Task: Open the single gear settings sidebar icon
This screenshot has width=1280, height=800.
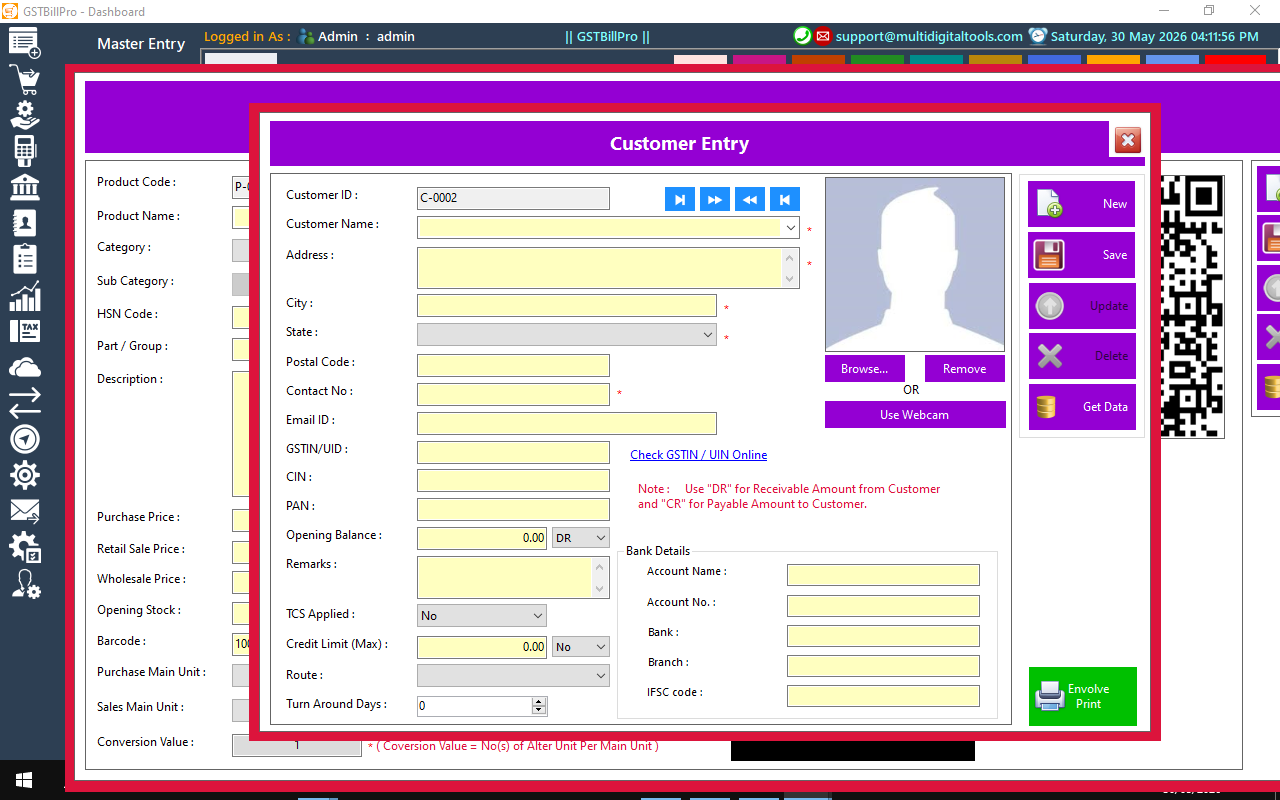Action: point(25,475)
